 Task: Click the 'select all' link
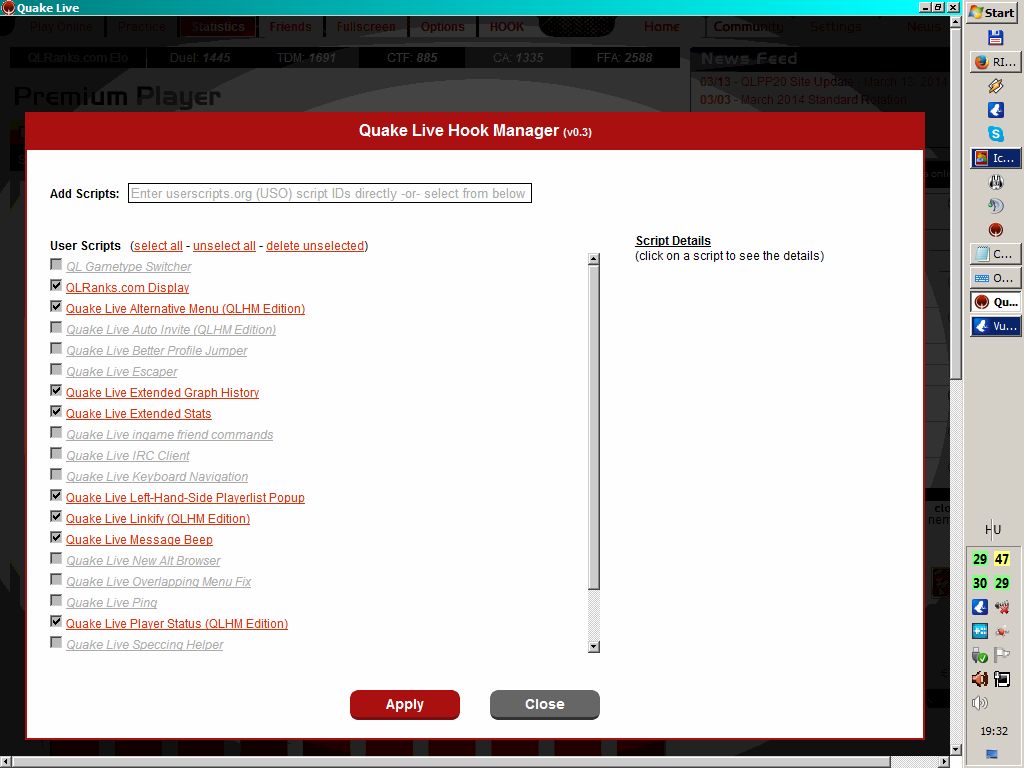[x=158, y=246]
